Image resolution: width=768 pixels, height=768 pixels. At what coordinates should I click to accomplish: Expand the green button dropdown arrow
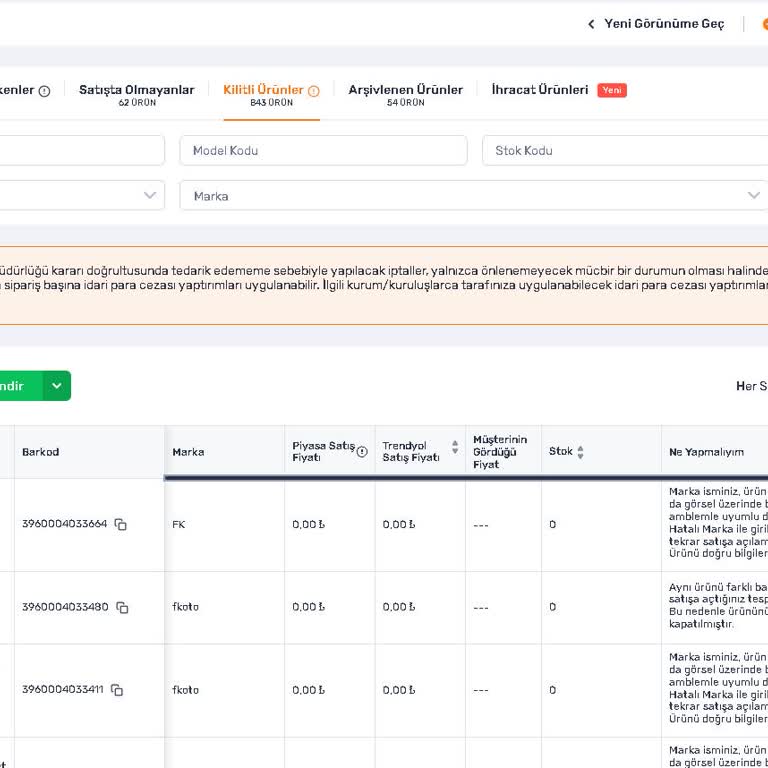57,386
